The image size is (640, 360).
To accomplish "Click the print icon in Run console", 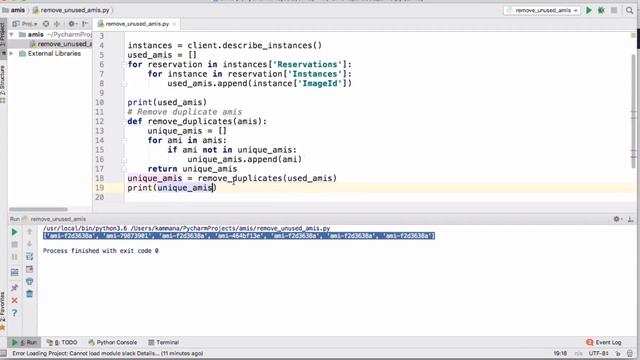I will 29,281.
